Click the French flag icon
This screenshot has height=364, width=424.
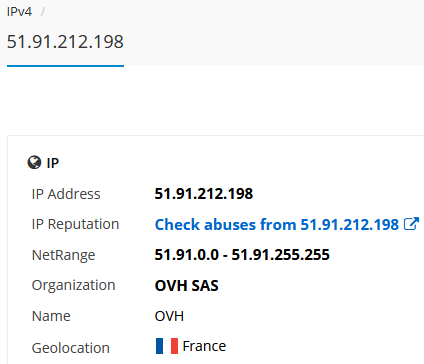pyautogui.click(x=167, y=346)
